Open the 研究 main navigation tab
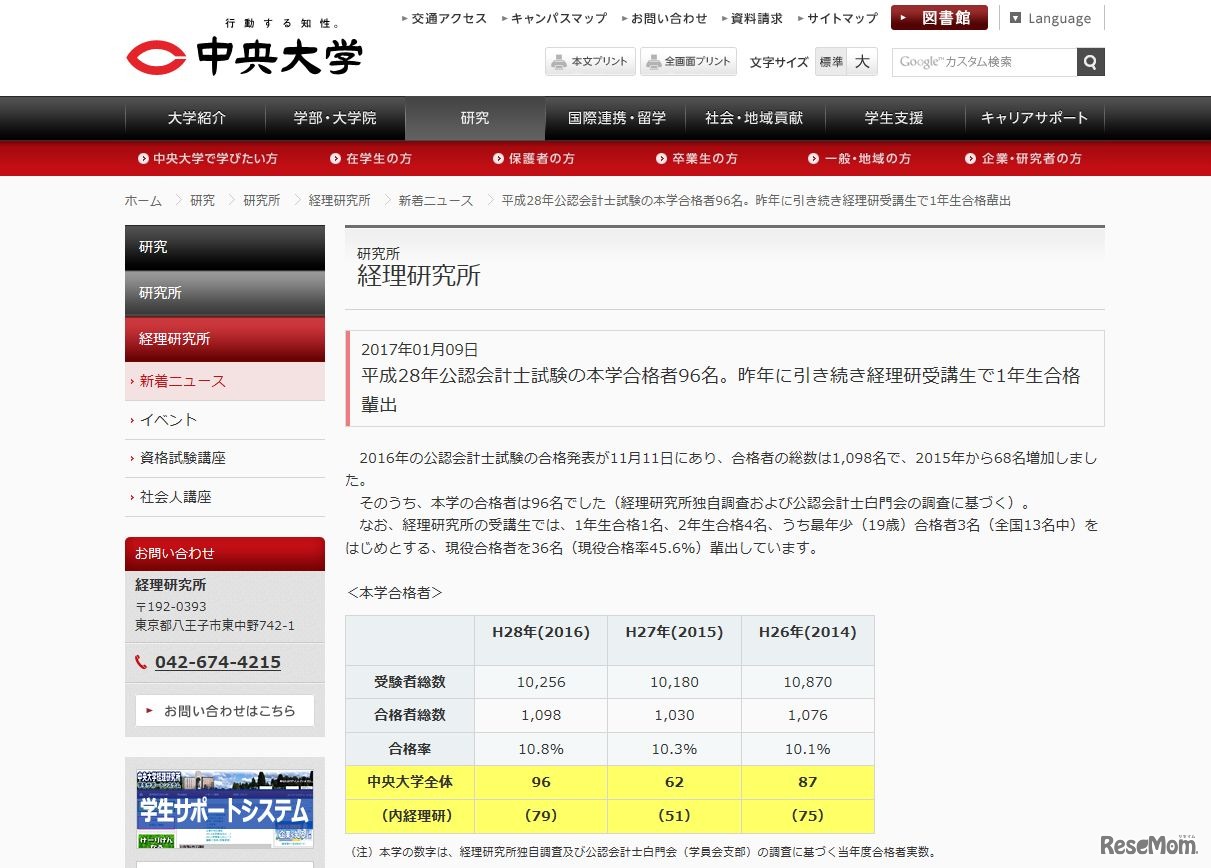Viewport: 1211px width, 868px height. [x=475, y=118]
